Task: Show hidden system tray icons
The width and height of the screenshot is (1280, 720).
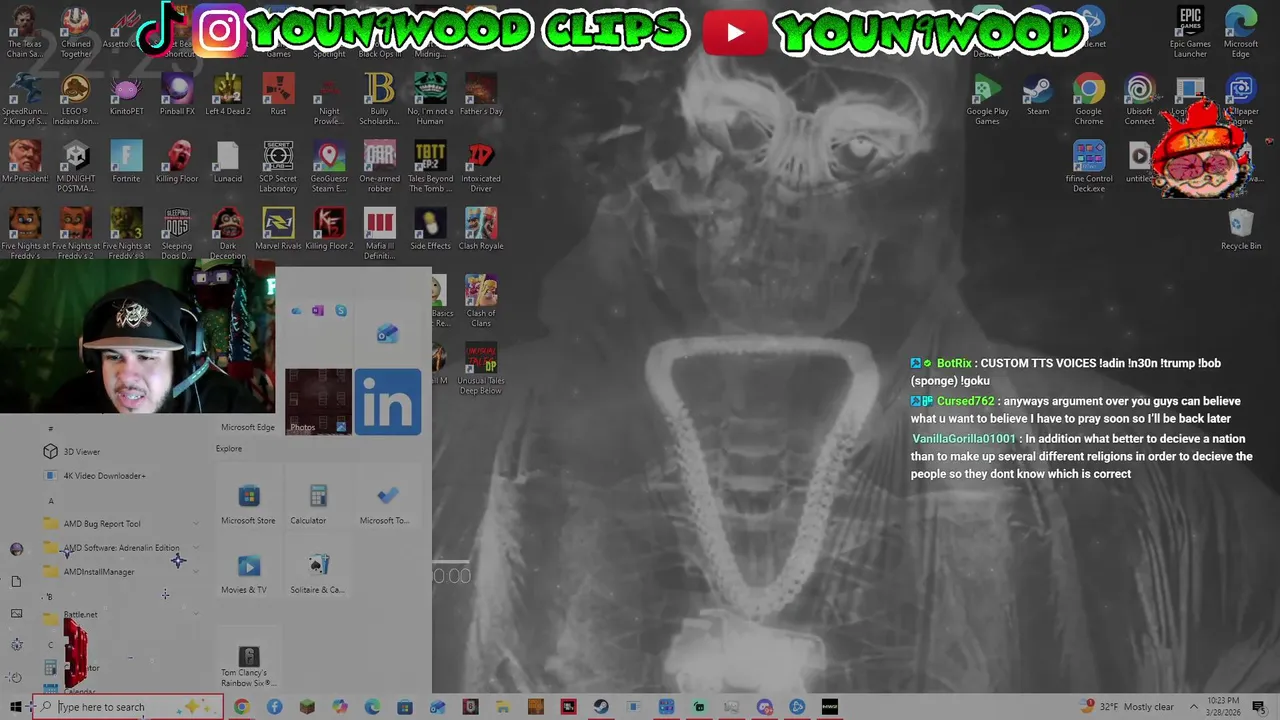Action: tap(1193, 707)
